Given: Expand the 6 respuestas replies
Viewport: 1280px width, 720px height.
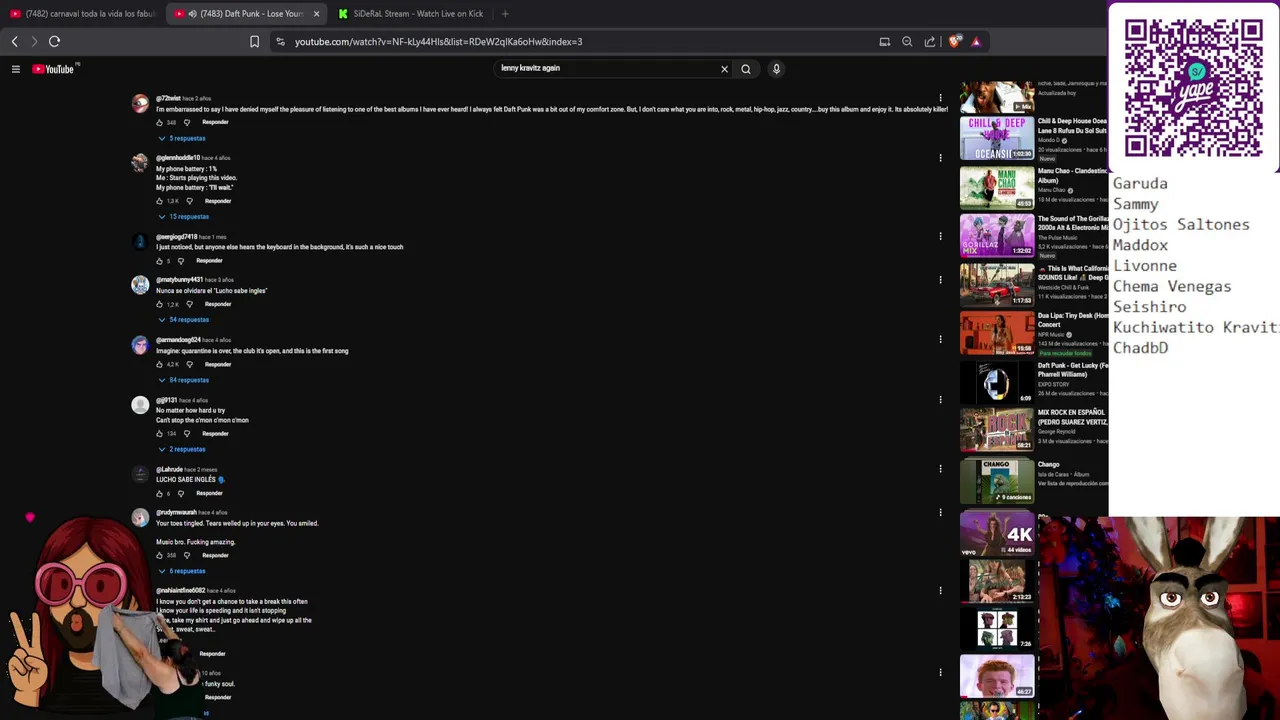Looking at the screenshot, I should (x=182, y=571).
